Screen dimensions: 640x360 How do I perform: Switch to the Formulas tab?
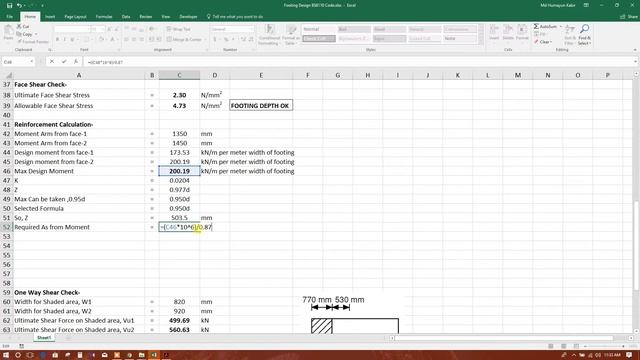click(x=104, y=17)
